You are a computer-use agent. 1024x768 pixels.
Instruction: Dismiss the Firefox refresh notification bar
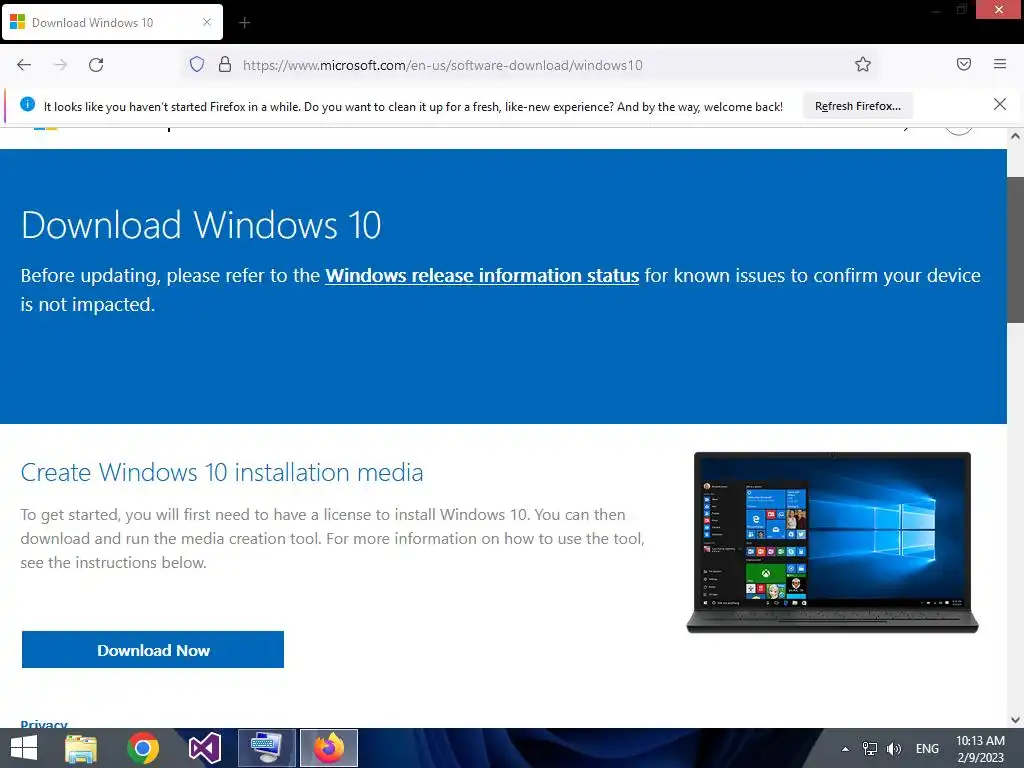point(1000,104)
